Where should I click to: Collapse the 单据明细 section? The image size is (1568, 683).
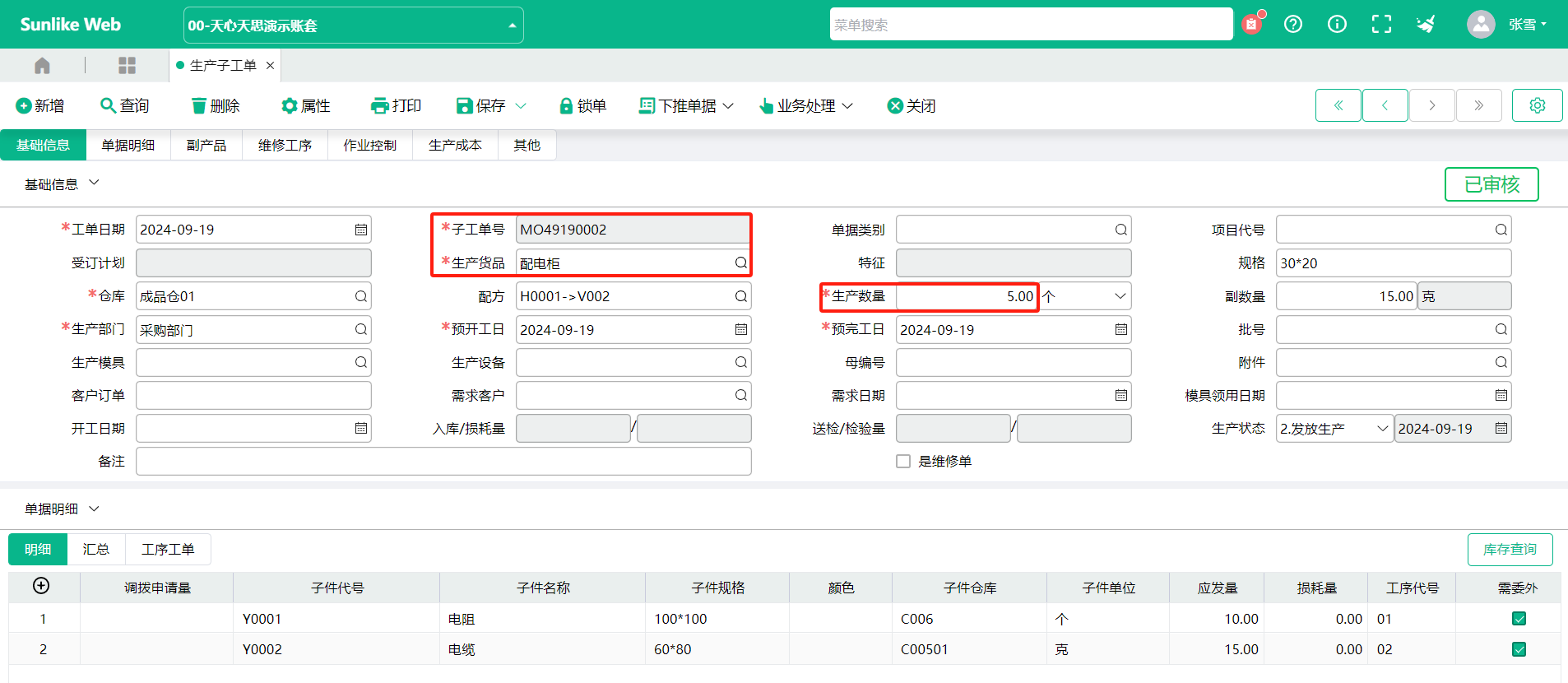94,509
